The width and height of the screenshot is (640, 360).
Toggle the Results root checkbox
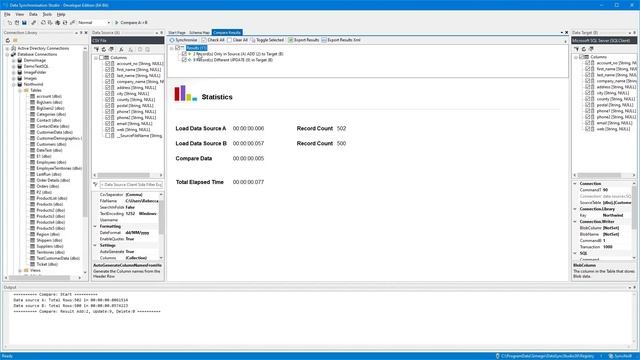click(x=178, y=48)
